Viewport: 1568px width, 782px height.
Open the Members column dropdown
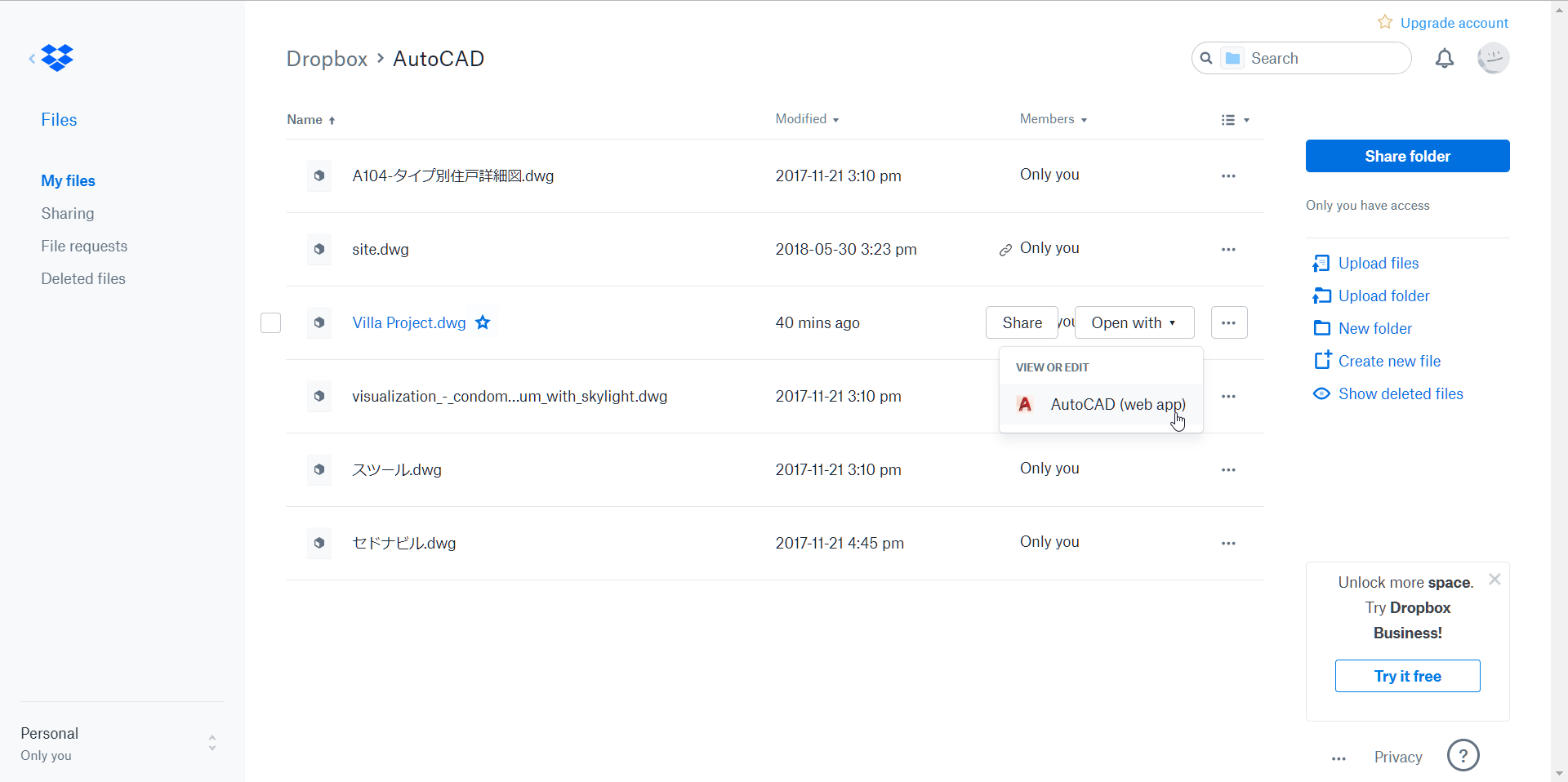coord(1053,119)
